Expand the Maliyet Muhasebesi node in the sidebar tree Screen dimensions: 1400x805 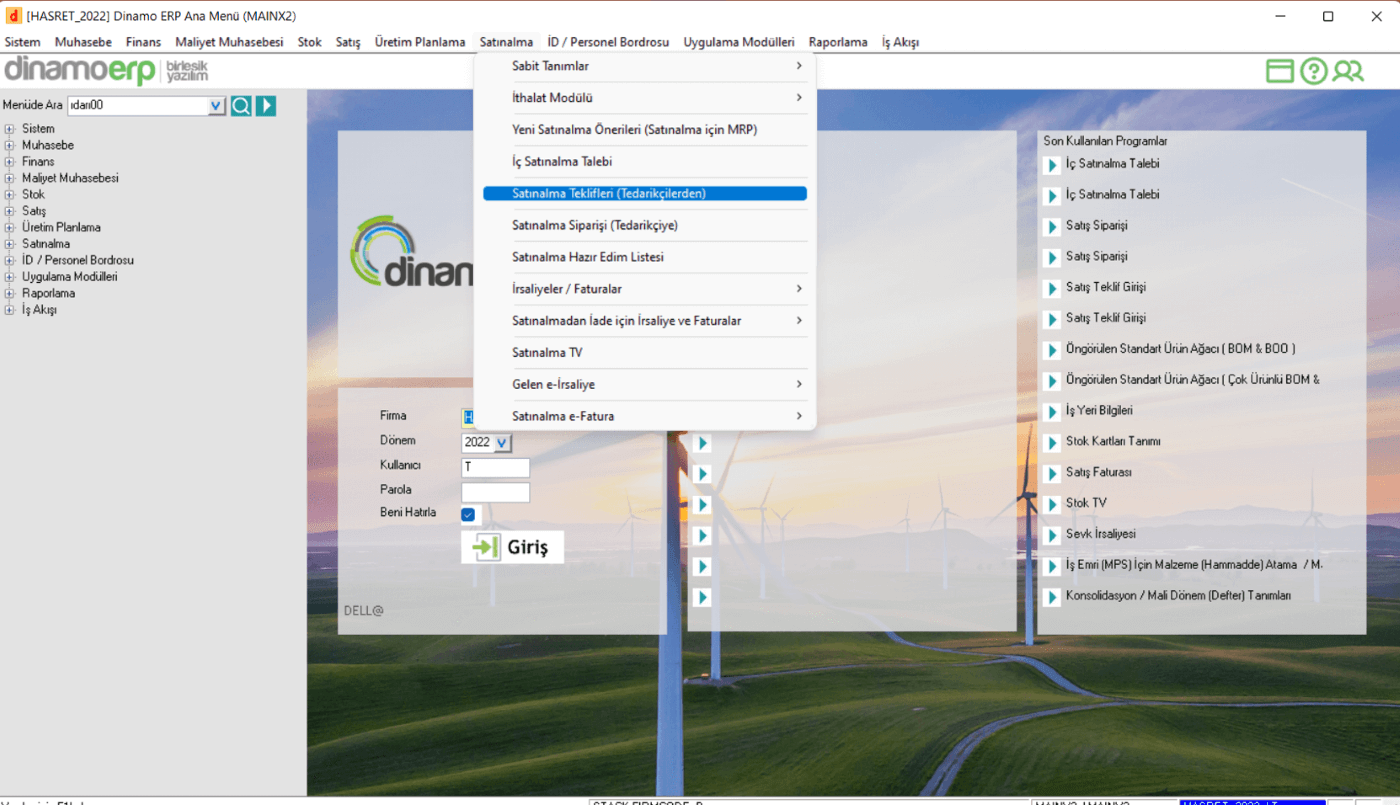point(10,178)
